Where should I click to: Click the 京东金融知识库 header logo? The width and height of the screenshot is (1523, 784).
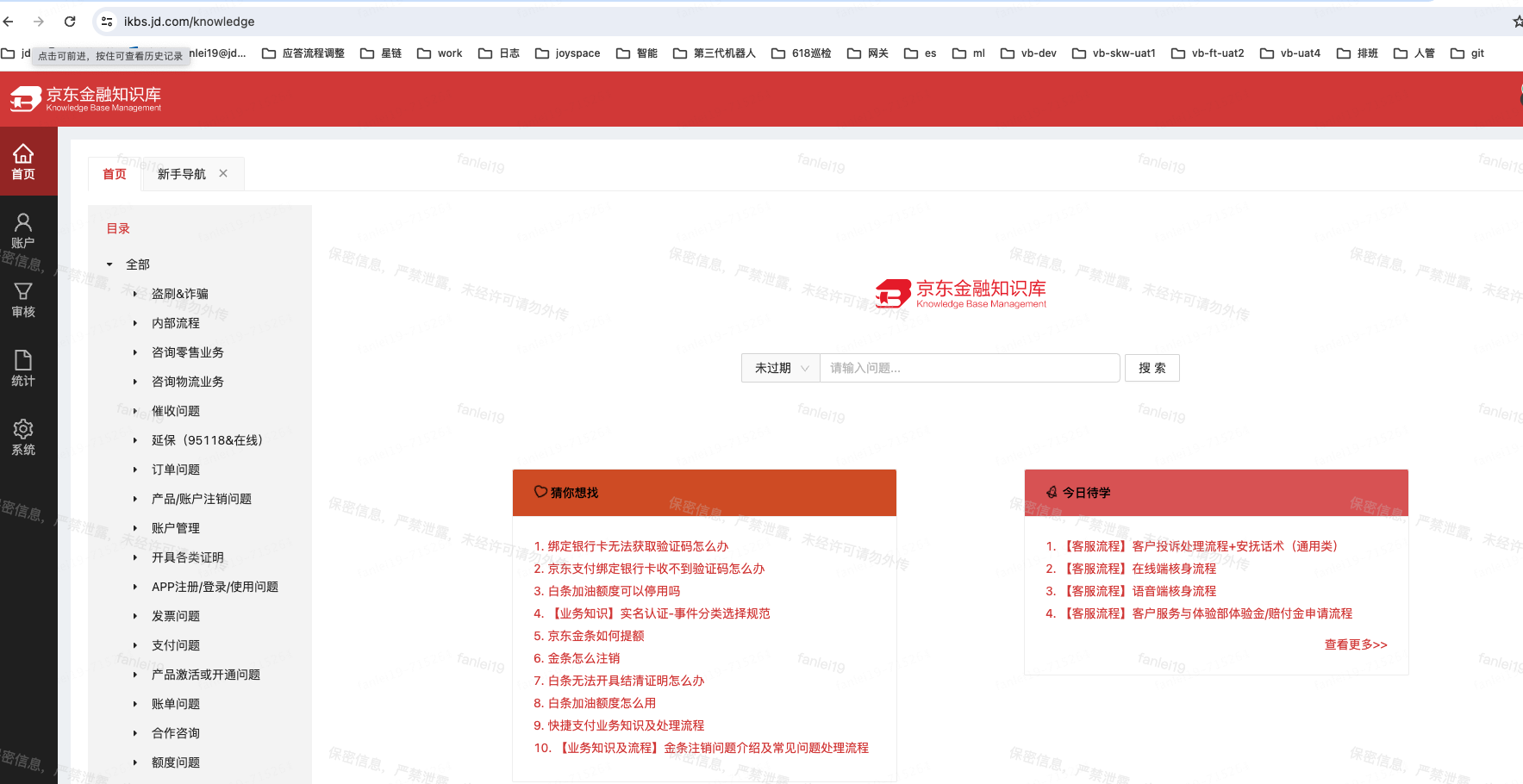tap(86, 99)
